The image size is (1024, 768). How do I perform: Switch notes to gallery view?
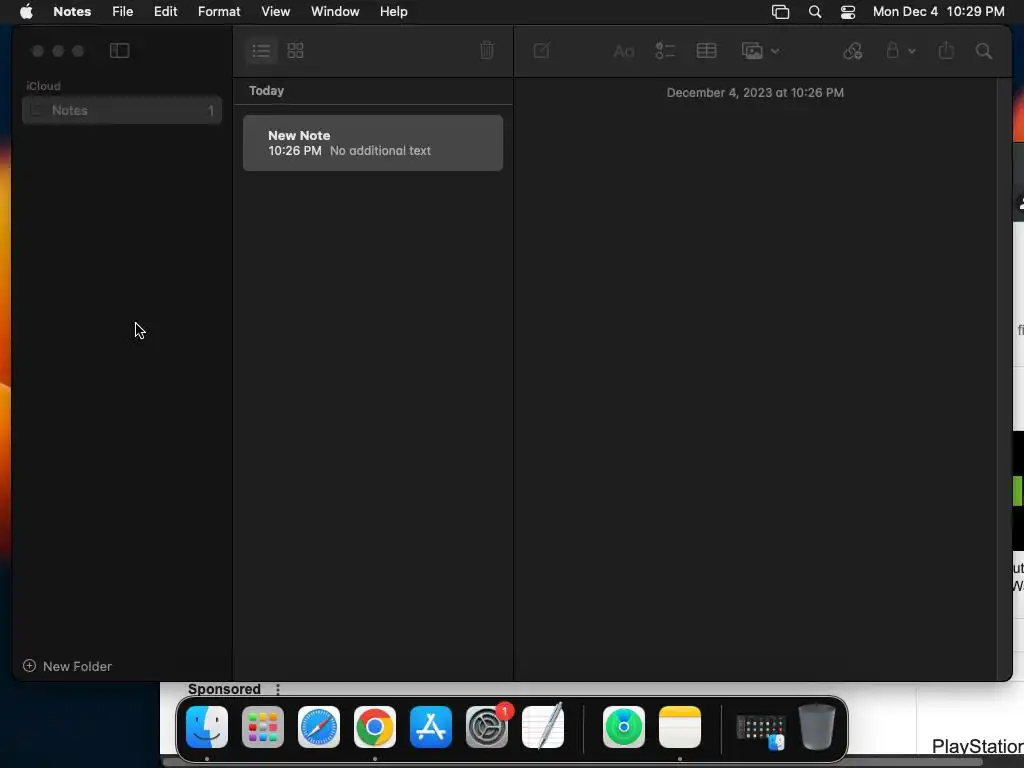coord(296,51)
